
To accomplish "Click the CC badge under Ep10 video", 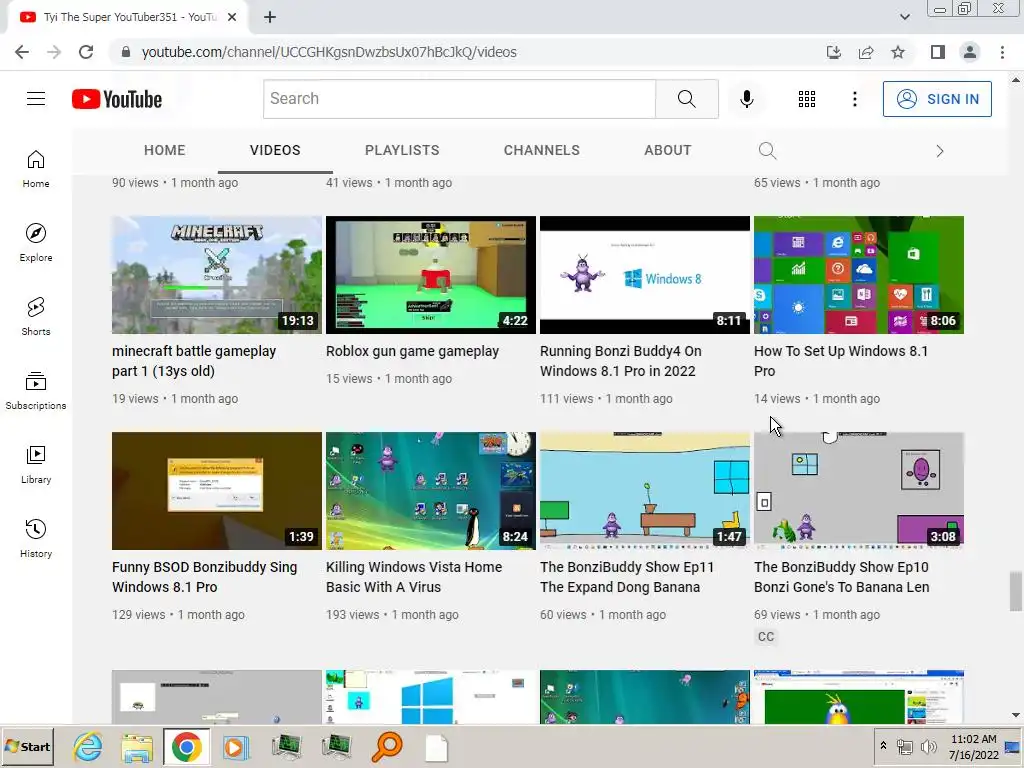I will coord(766,637).
